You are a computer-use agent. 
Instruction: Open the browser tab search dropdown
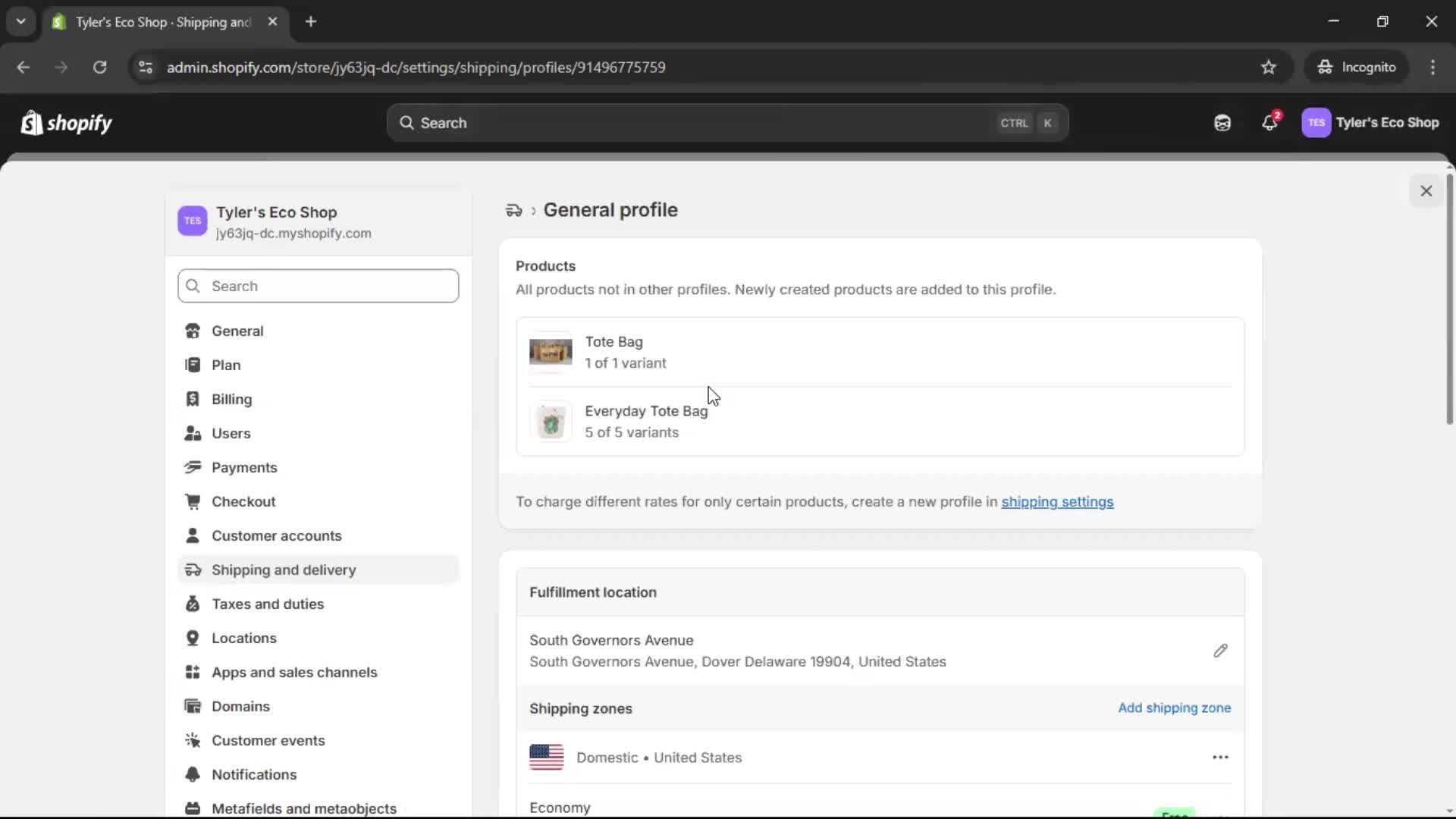tap(20, 21)
